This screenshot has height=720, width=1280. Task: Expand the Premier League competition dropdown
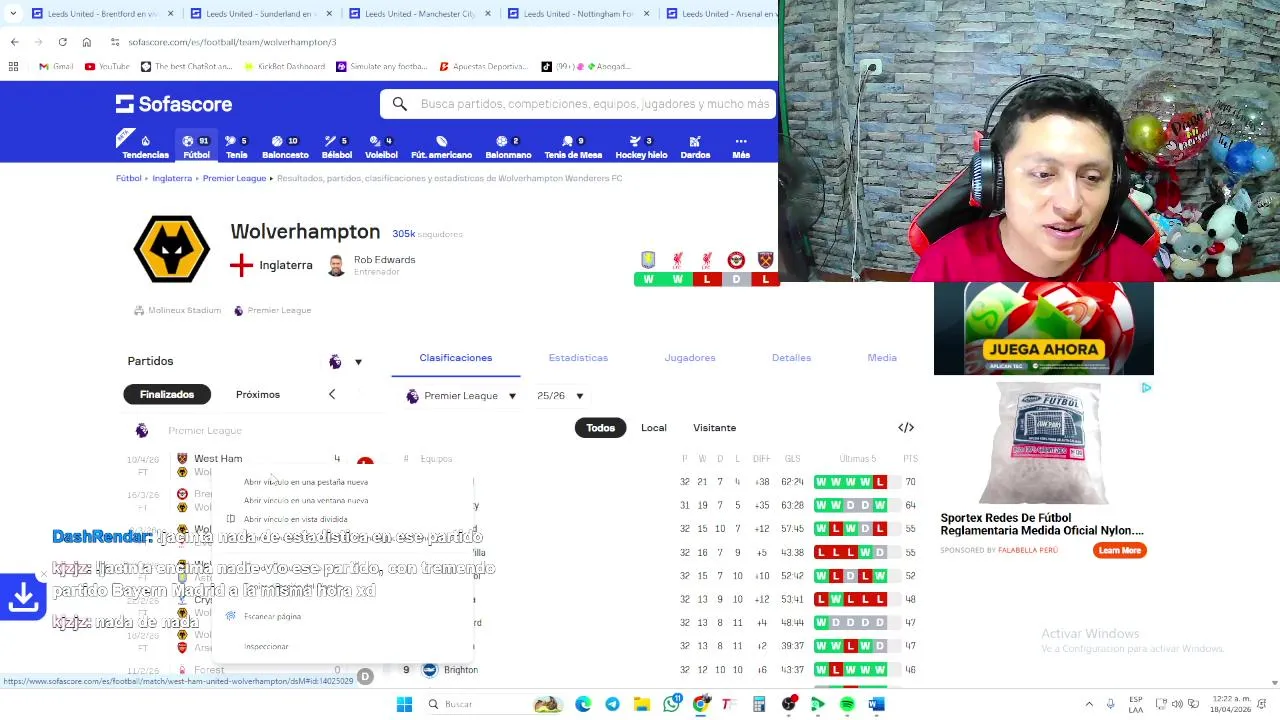click(461, 396)
